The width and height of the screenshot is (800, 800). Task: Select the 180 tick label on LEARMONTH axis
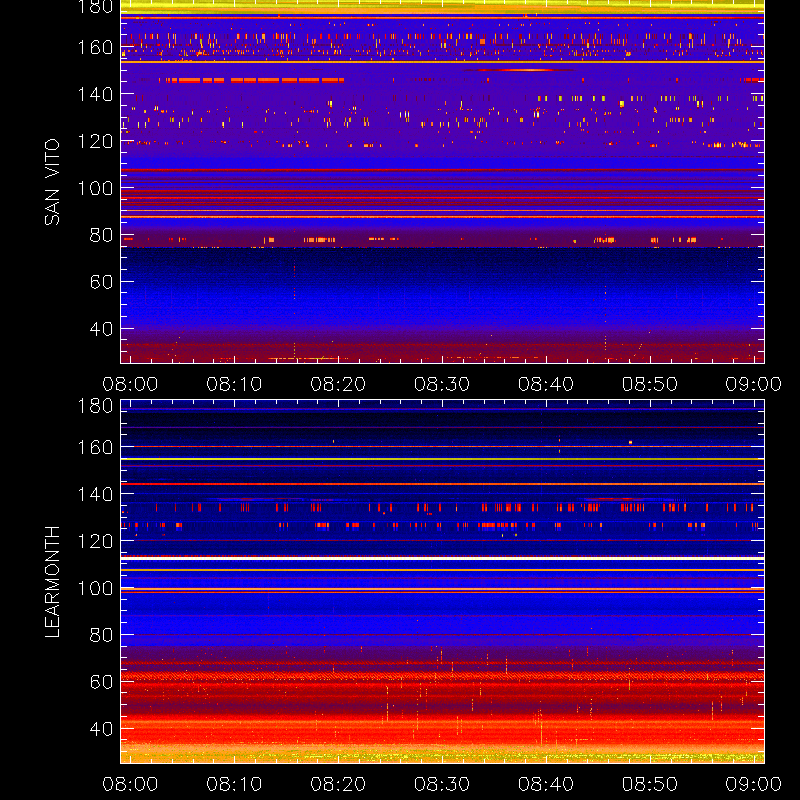pyautogui.click(x=95, y=406)
